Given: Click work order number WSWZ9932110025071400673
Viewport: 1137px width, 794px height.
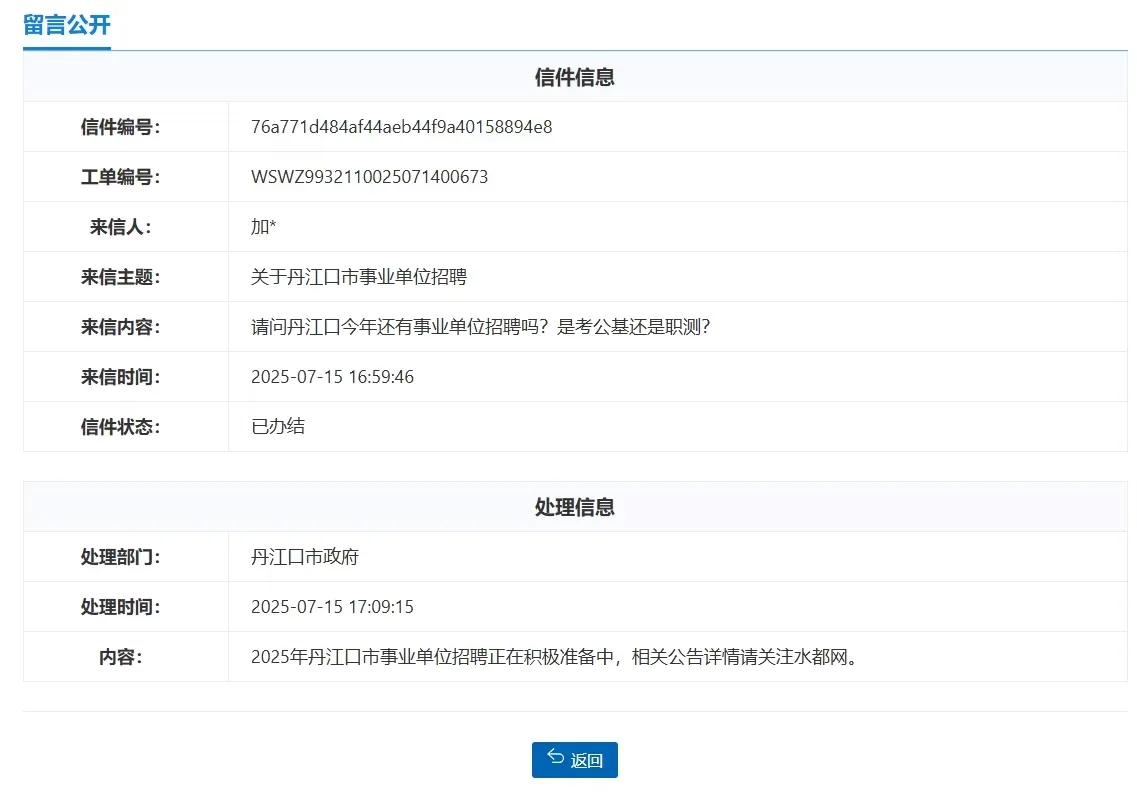Looking at the screenshot, I should (369, 177).
